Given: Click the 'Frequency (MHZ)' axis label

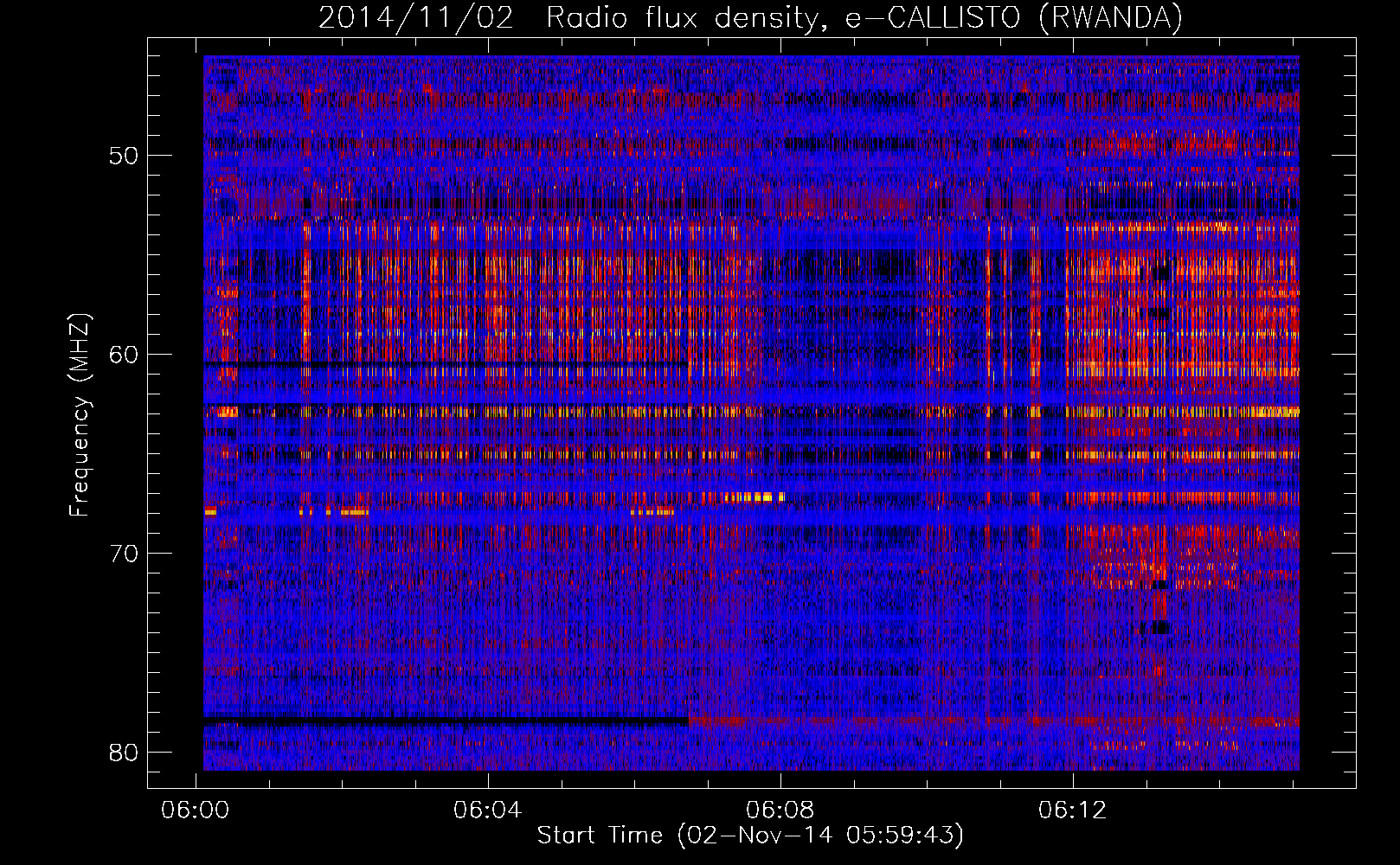Looking at the screenshot, I should tap(80, 415).
